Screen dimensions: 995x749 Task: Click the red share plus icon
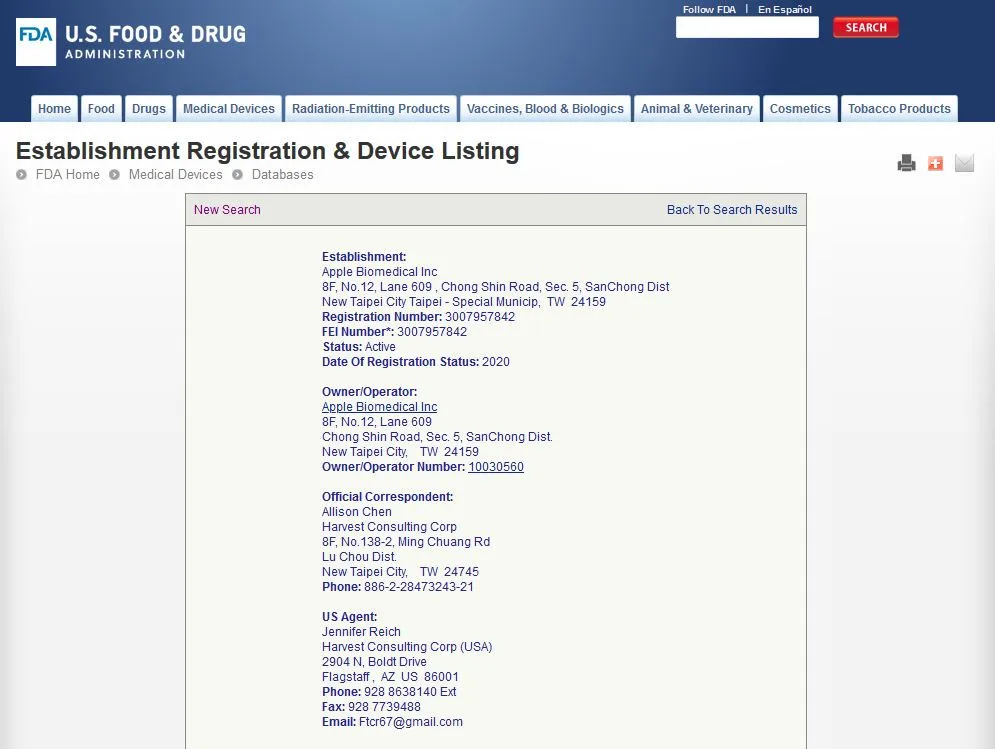pos(935,163)
